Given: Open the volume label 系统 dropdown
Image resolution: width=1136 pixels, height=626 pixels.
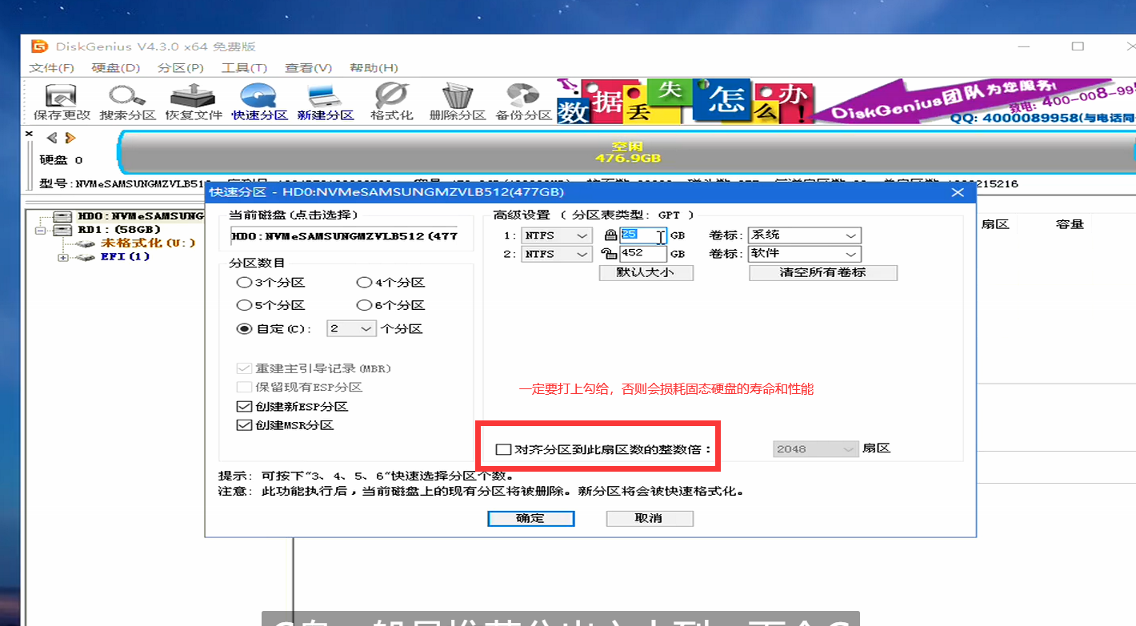Looking at the screenshot, I should coord(804,235).
